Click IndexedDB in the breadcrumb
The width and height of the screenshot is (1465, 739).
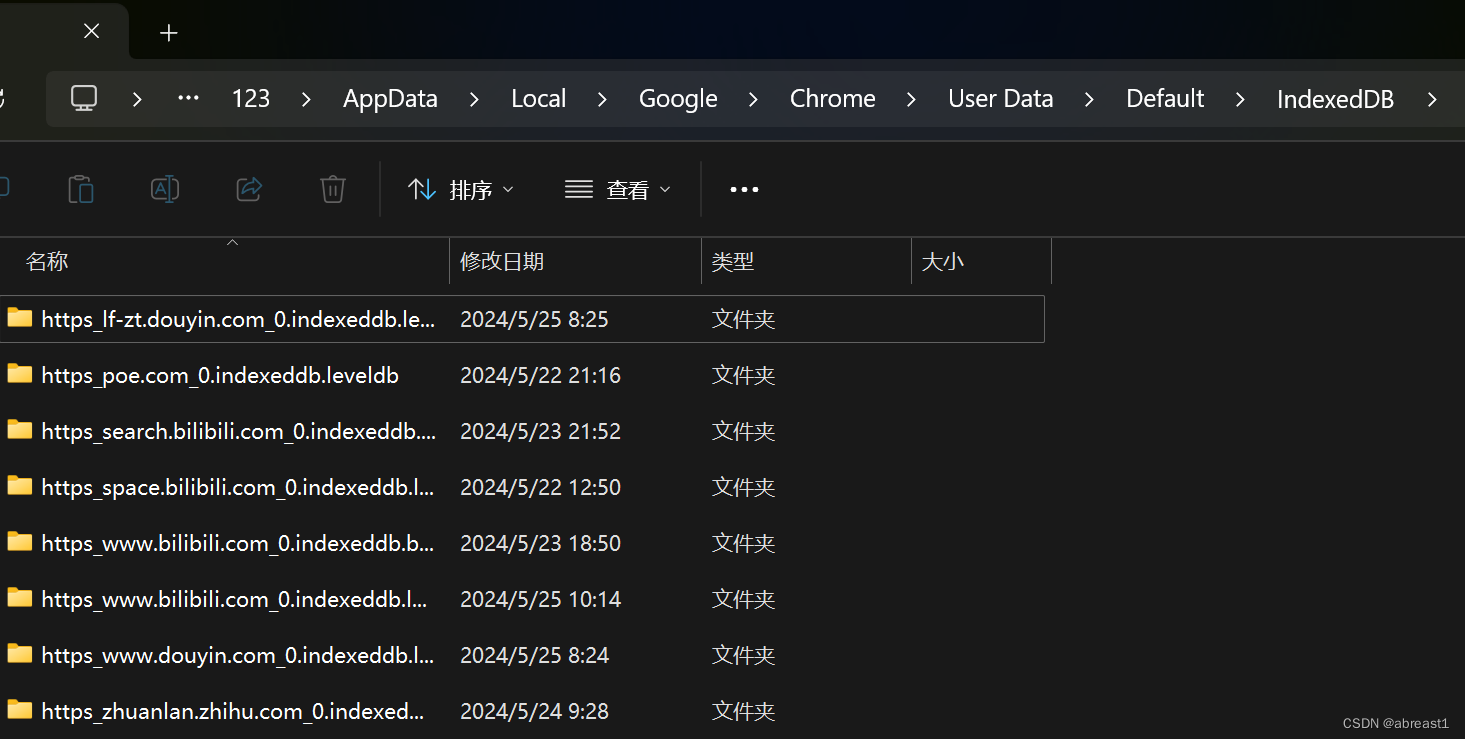click(1336, 98)
